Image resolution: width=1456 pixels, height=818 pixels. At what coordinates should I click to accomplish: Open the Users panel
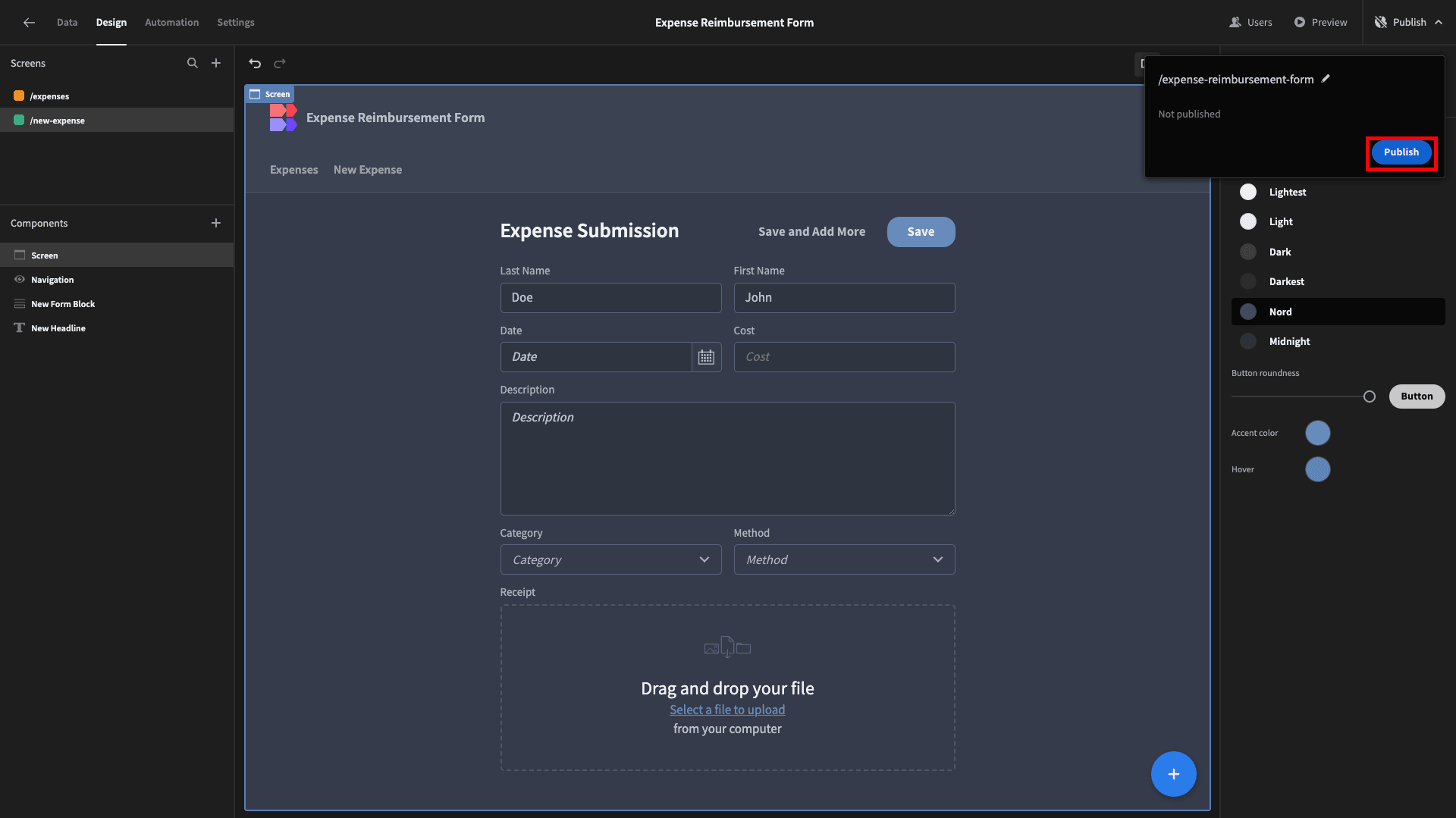tap(1250, 23)
